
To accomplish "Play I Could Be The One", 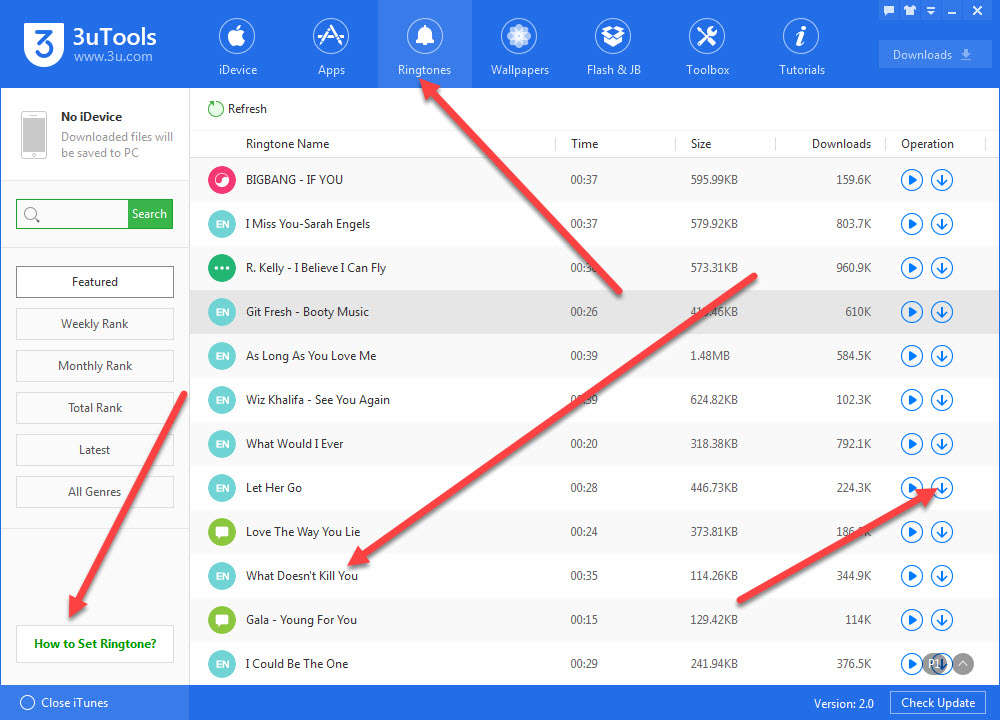I will [x=912, y=665].
